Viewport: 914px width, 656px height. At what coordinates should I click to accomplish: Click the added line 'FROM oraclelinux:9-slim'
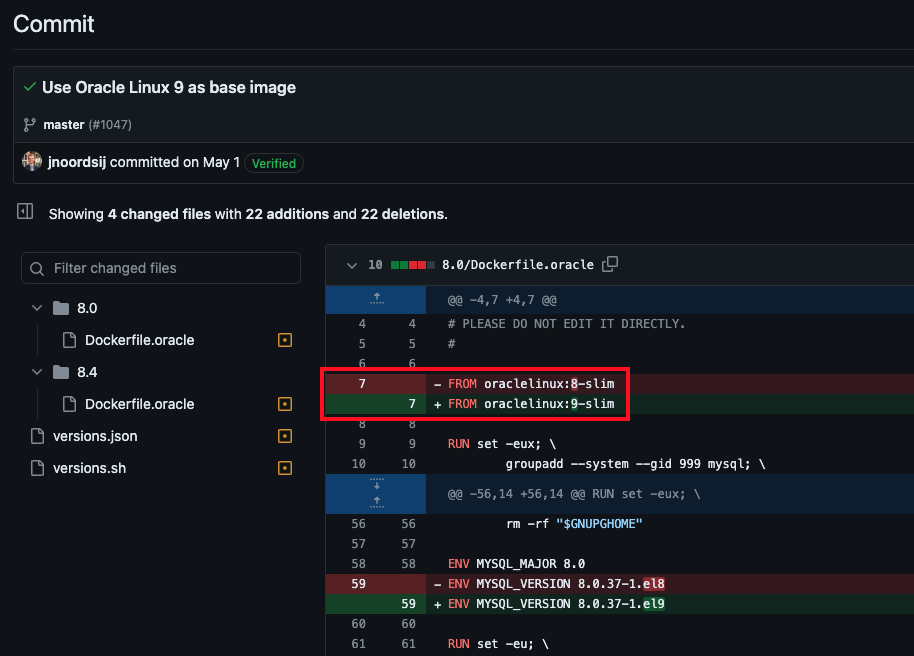click(531, 404)
